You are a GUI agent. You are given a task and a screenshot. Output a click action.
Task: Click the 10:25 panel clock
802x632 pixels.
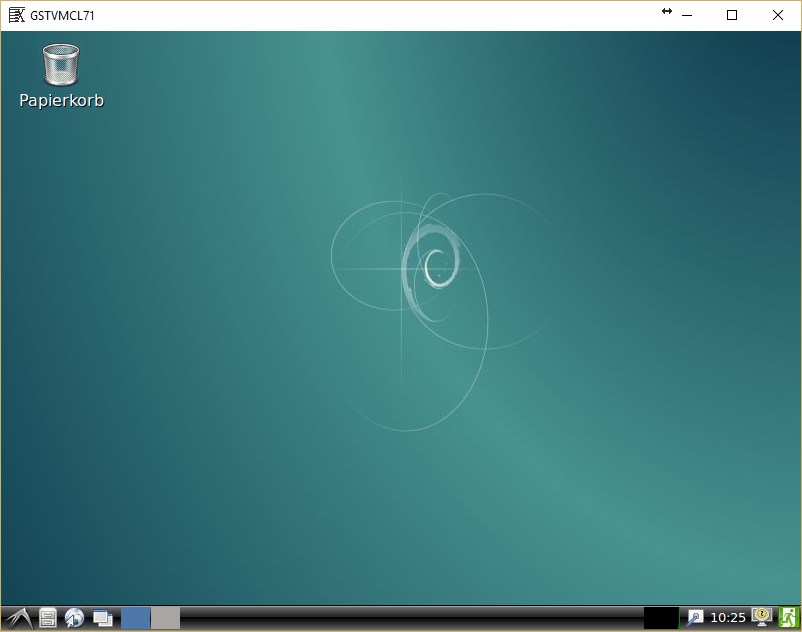[x=728, y=618]
